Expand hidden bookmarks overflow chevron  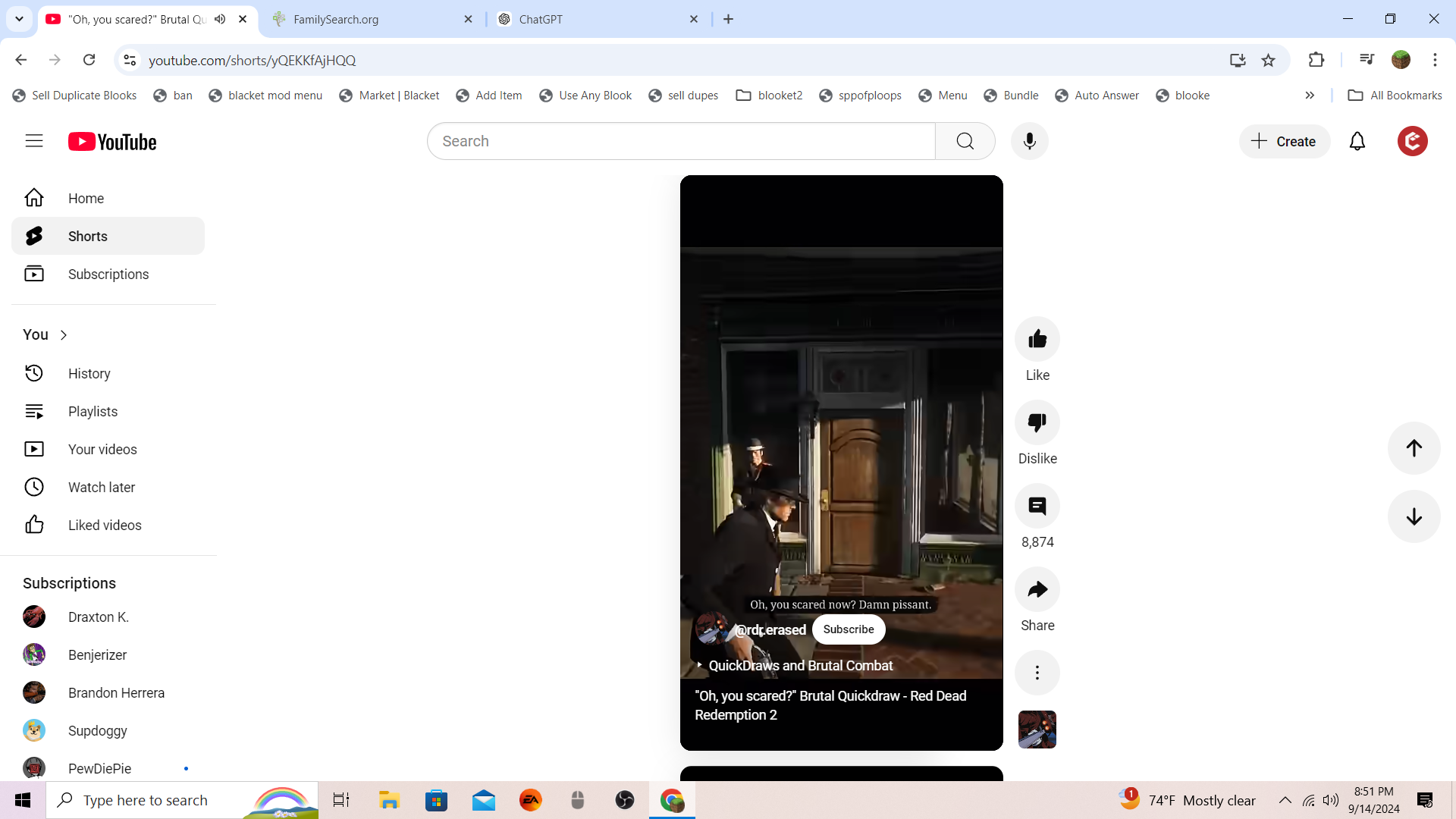pos(1310,96)
